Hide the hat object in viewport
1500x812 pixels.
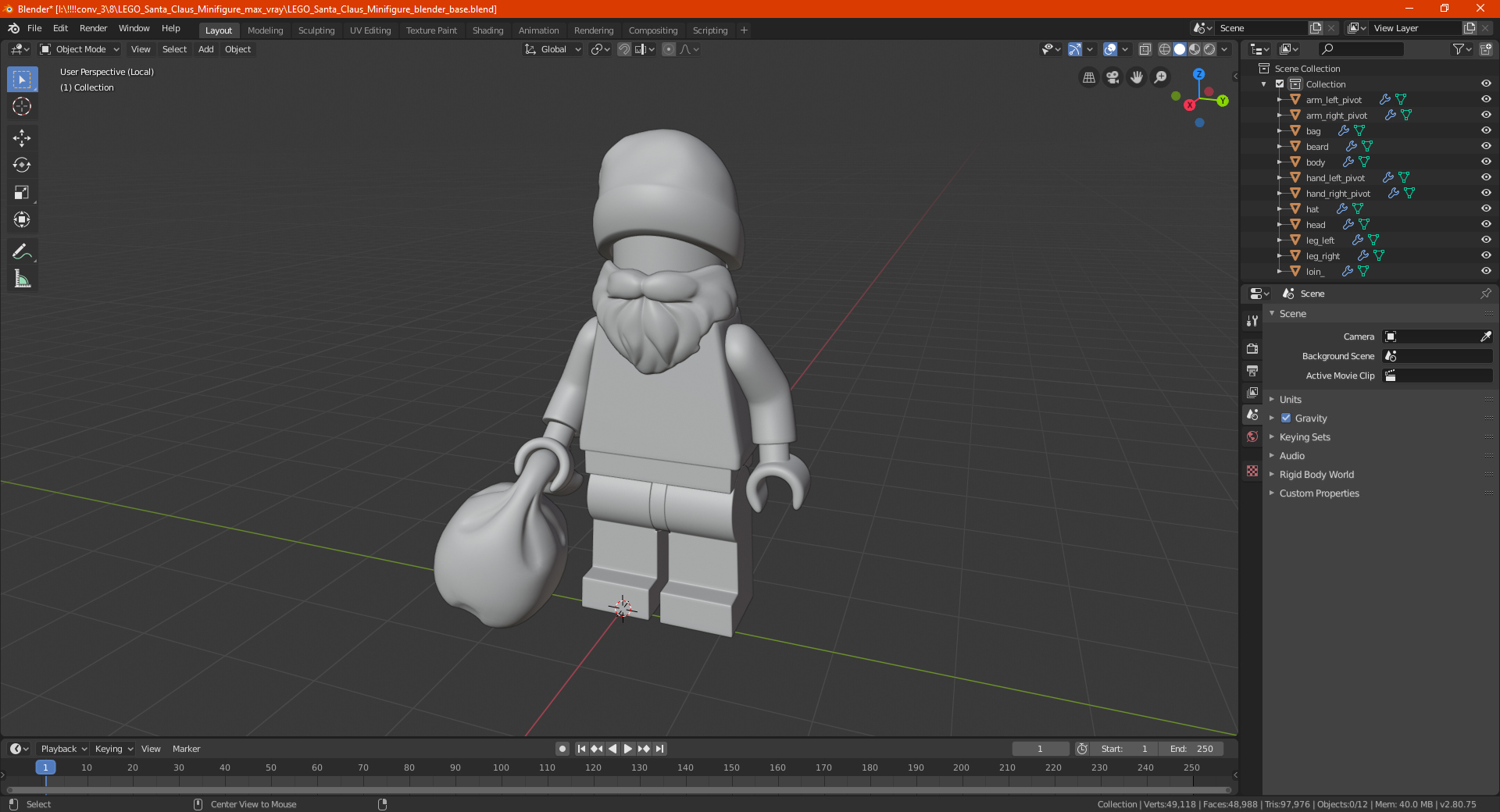[1486, 209]
